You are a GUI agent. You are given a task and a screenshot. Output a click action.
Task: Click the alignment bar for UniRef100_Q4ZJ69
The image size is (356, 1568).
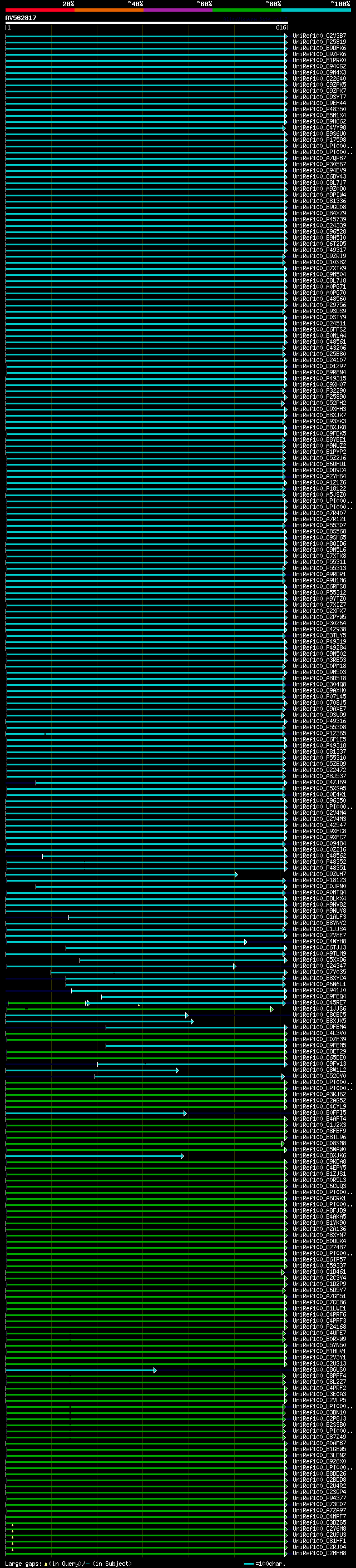click(161, 783)
